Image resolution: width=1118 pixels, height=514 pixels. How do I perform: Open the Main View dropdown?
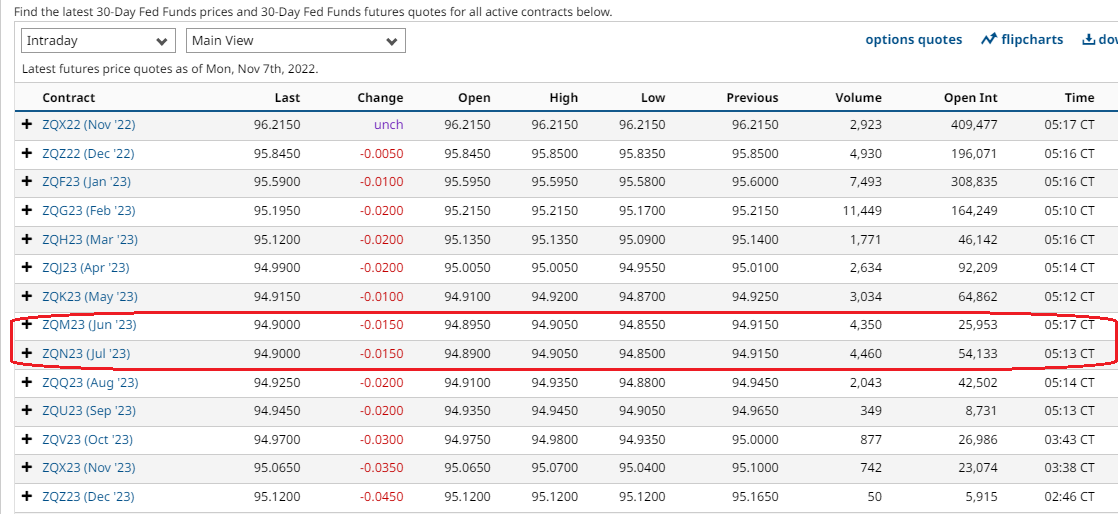(x=295, y=41)
